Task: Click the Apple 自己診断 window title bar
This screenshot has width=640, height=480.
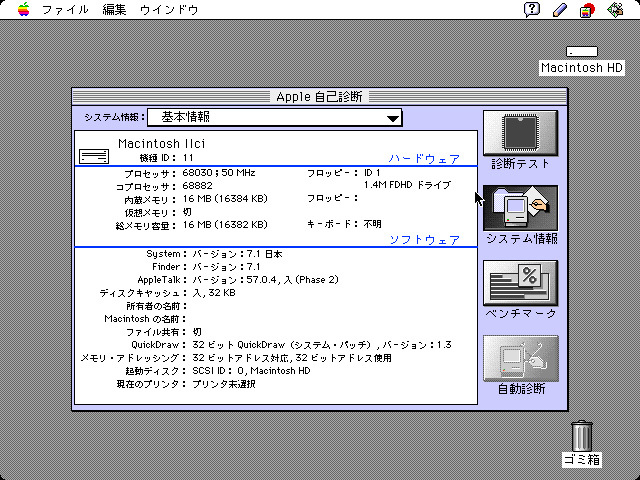Action: click(x=320, y=97)
